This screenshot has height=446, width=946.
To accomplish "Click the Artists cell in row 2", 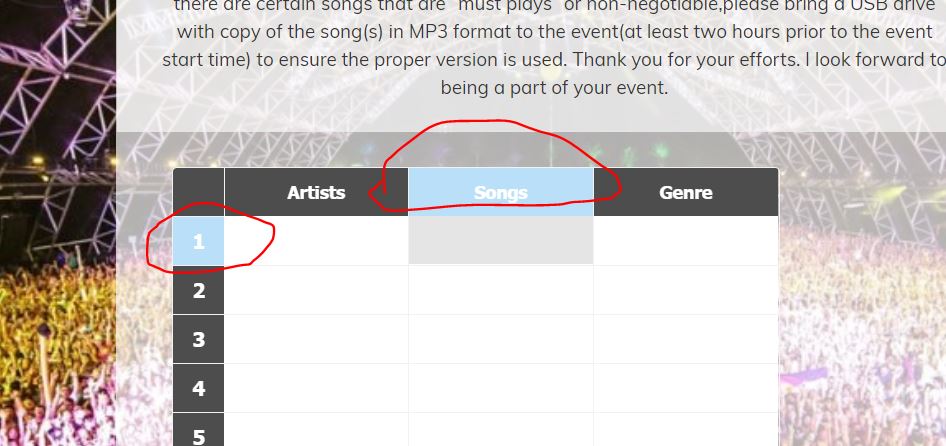I will pos(316,290).
